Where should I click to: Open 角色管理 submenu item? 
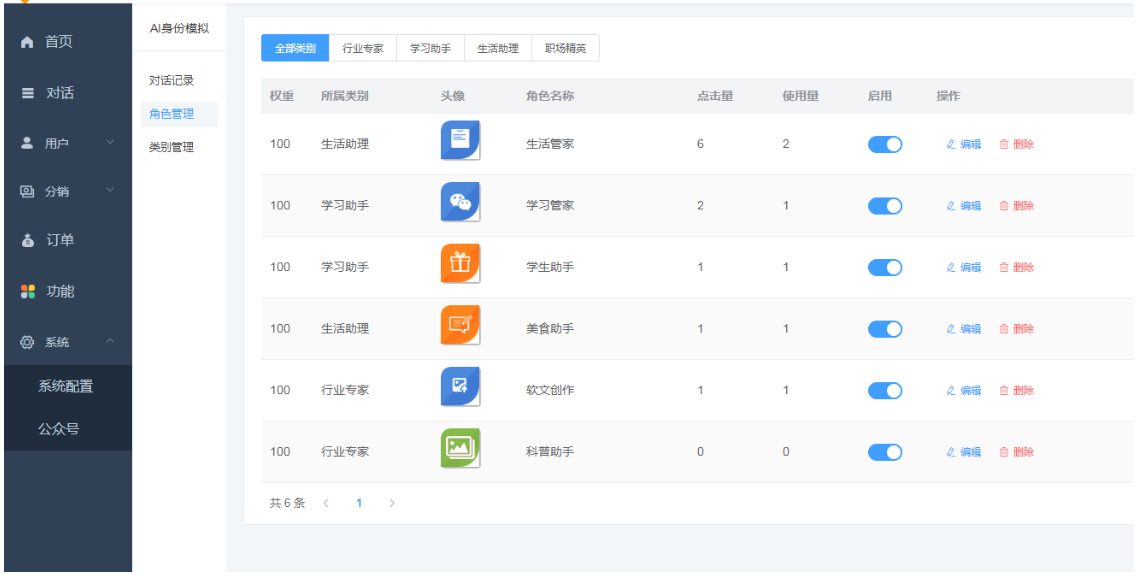click(x=179, y=114)
